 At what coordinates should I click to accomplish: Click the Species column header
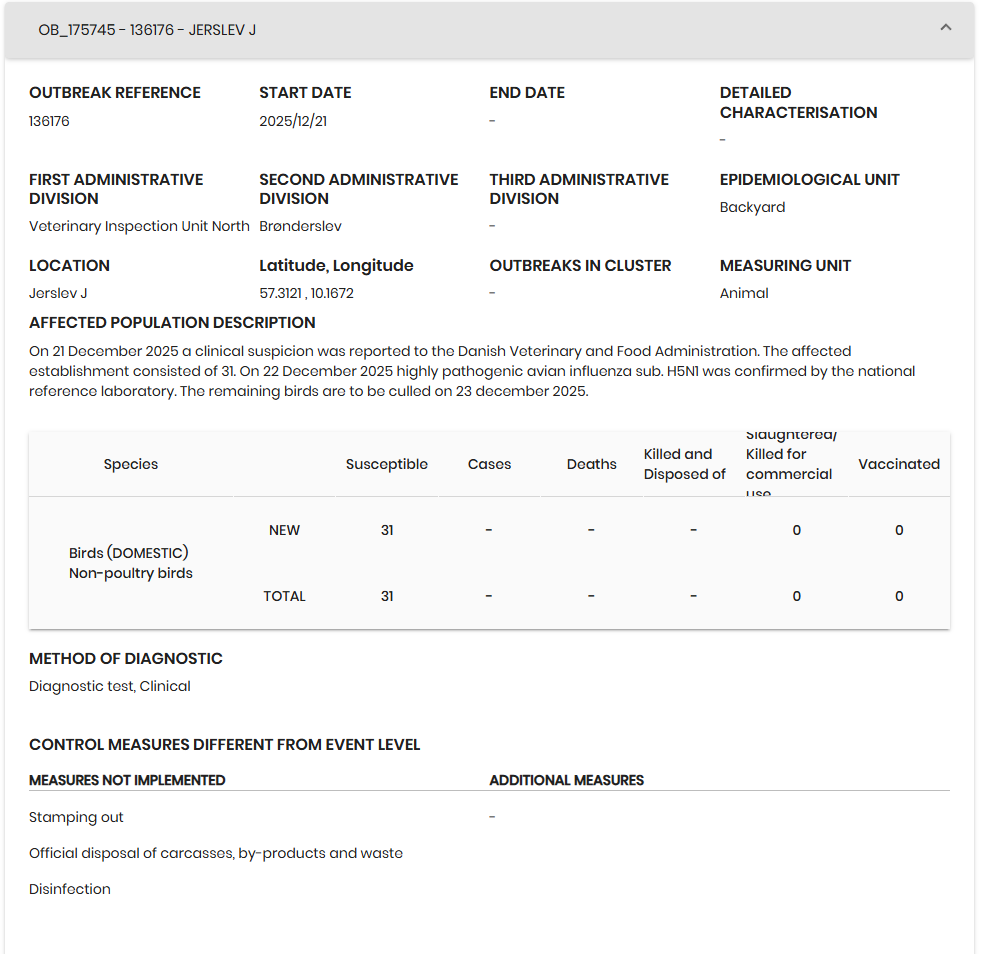[131, 464]
